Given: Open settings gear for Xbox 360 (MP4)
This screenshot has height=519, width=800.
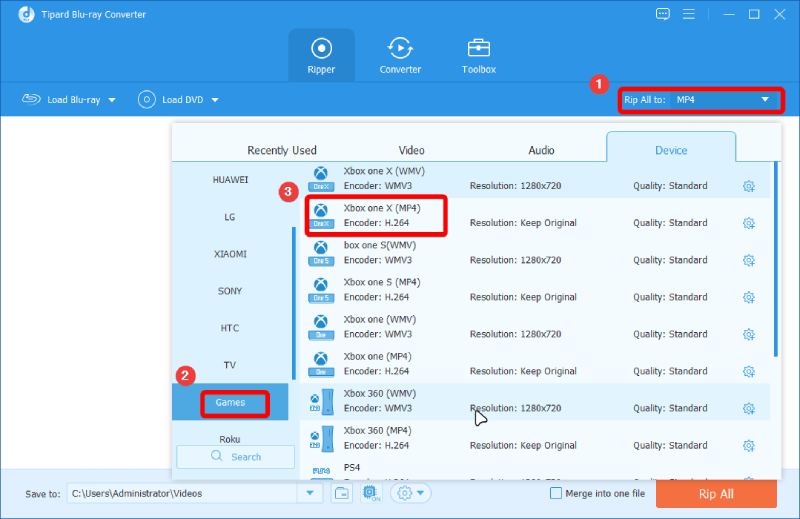Looking at the screenshot, I should (x=748, y=446).
